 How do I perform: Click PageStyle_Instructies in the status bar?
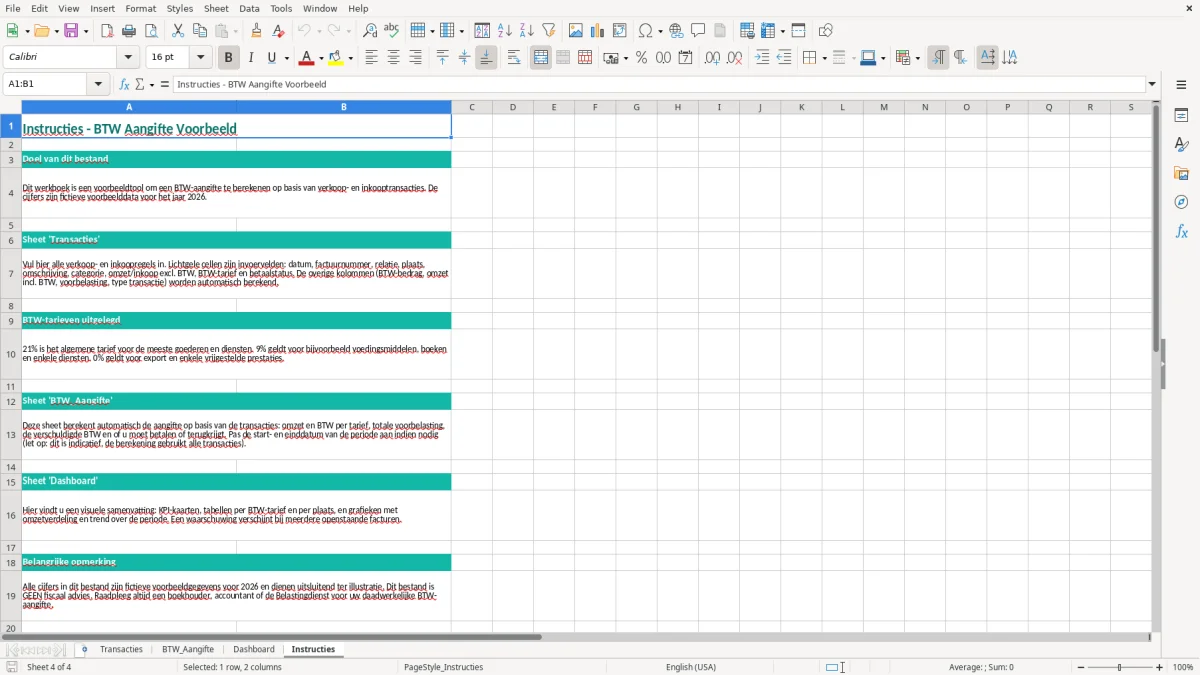click(x=443, y=667)
